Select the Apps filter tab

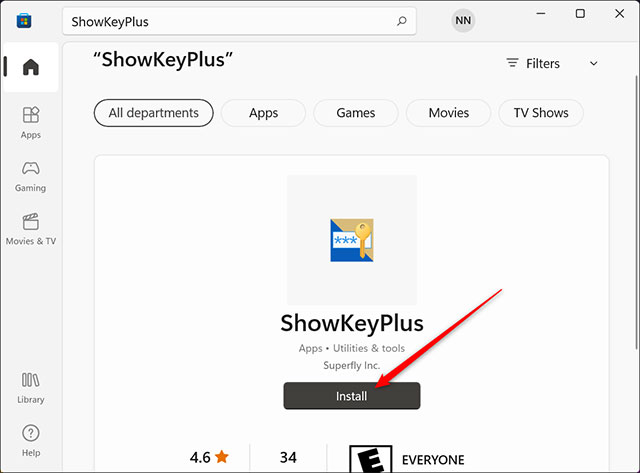(x=263, y=113)
